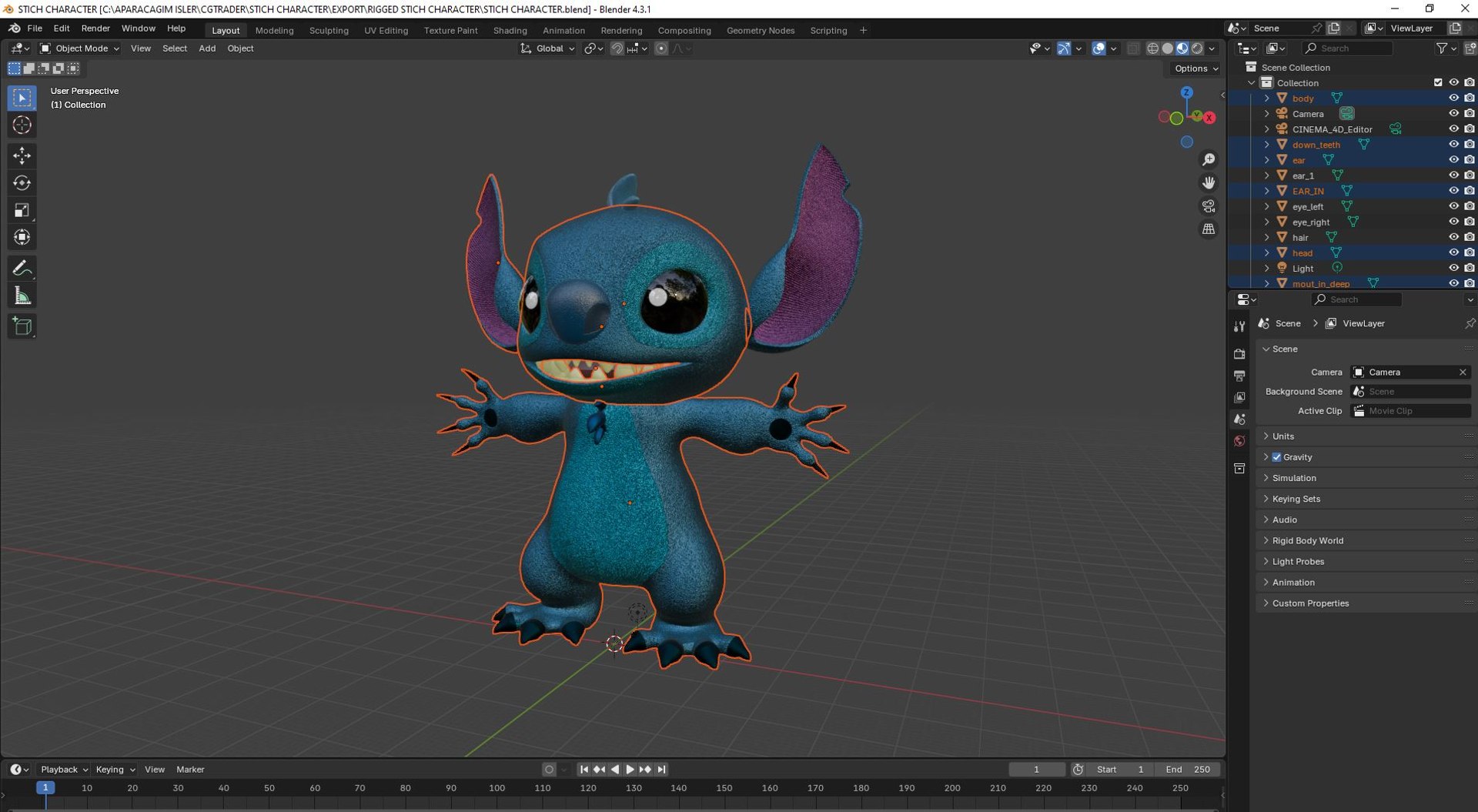Open the Marker menu in timeline
This screenshot has width=1478, height=812.
pos(190,770)
